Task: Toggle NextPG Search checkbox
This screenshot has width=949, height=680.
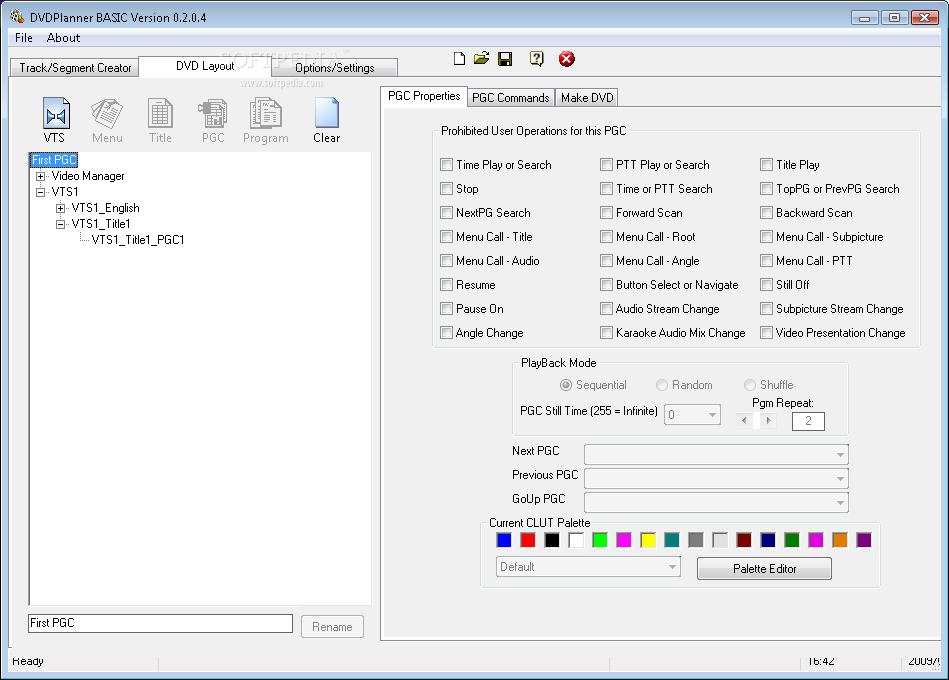Action: 447,212
